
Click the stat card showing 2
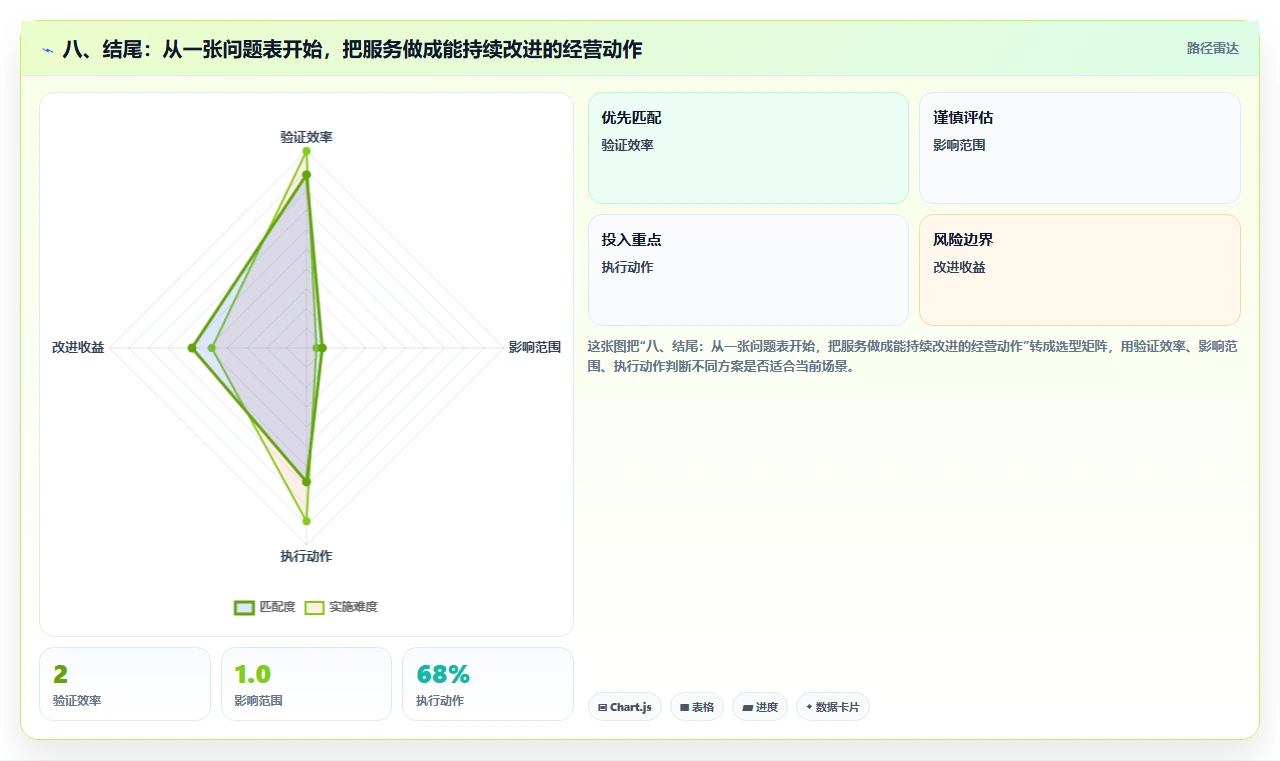coord(125,684)
